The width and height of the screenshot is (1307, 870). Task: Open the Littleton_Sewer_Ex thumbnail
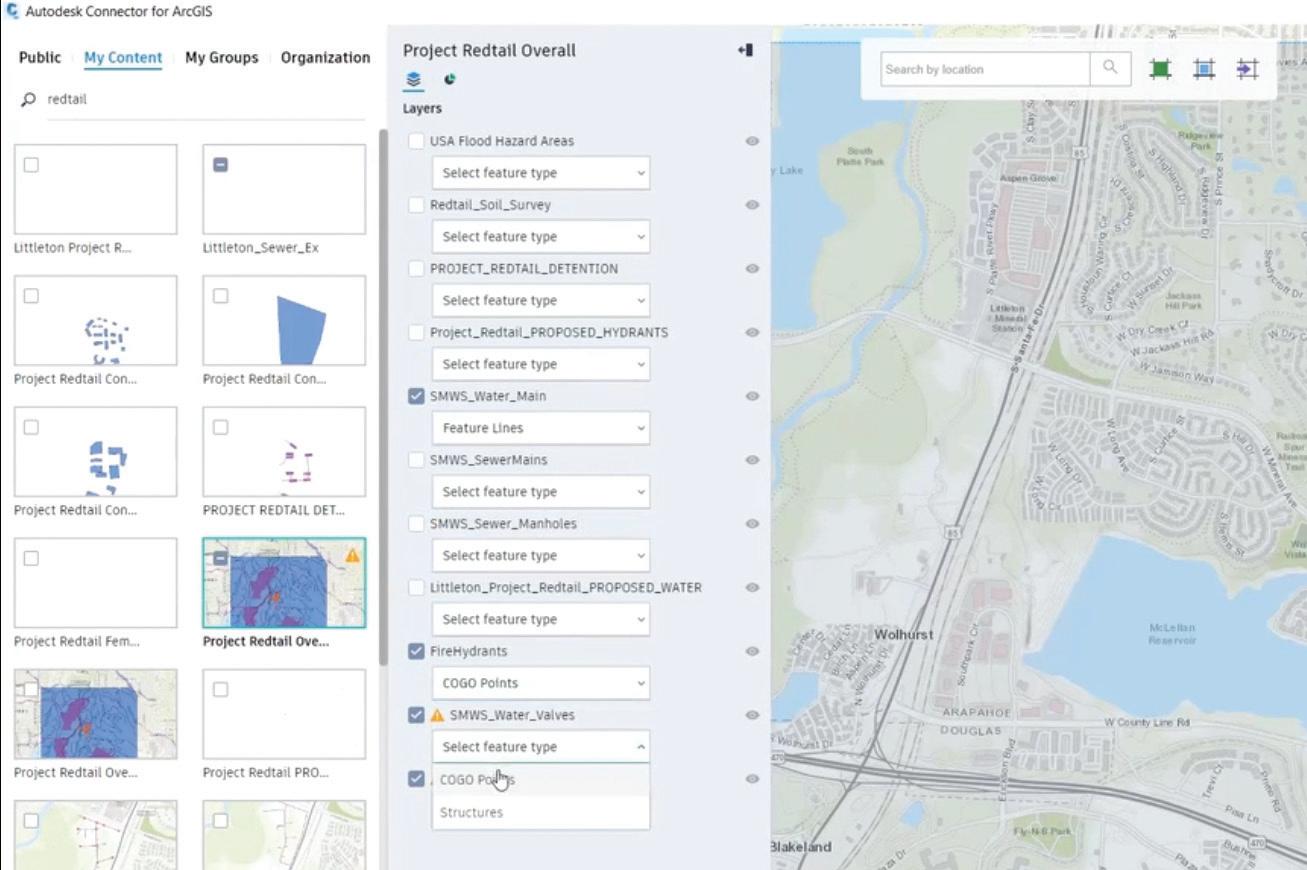pyautogui.click(x=284, y=189)
